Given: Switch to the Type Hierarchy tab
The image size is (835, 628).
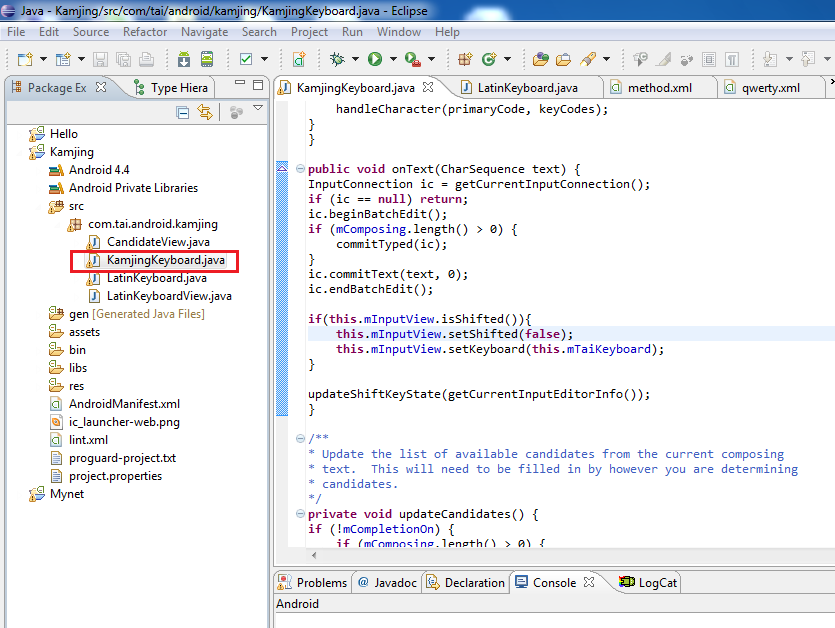Looking at the screenshot, I should (171, 88).
